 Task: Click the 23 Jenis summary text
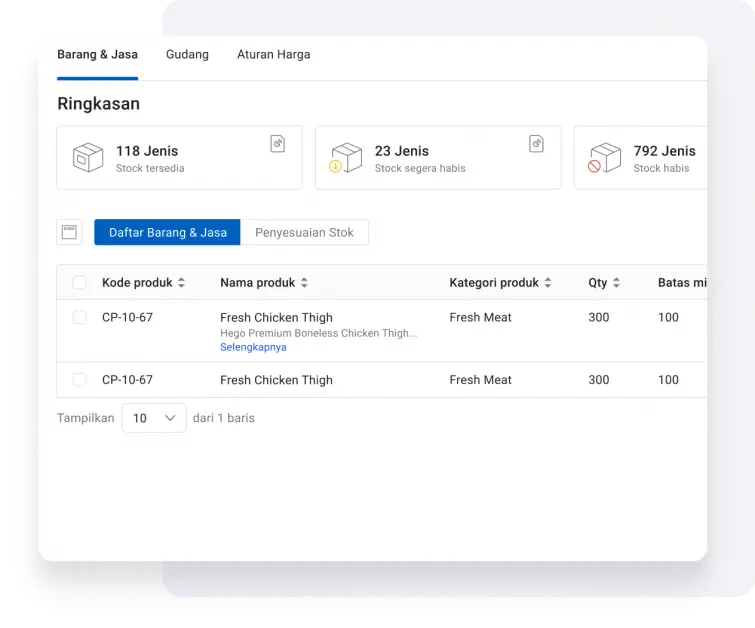tap(402, 151)
